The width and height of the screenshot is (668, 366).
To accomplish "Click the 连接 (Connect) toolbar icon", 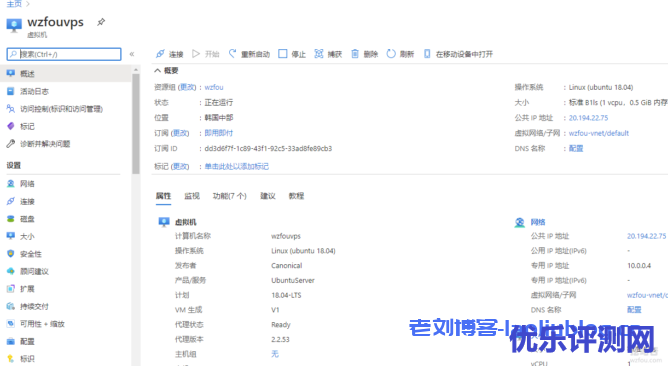I will [x=160, y=54].
